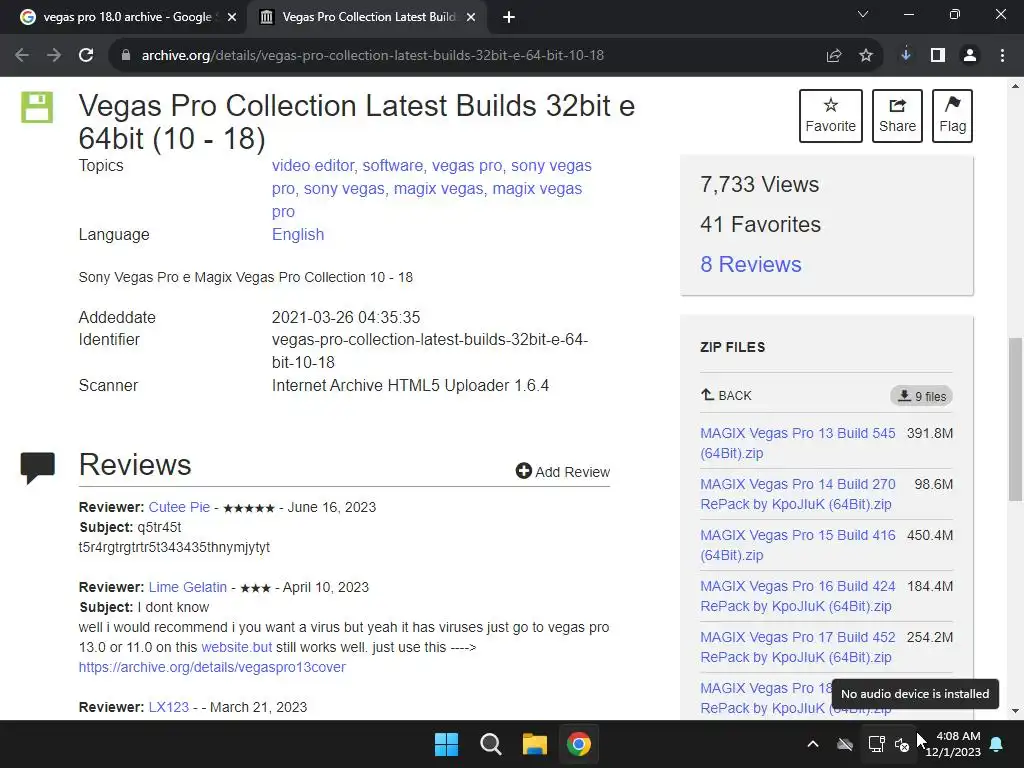Click the muted speaker tray icon
This screenshot has height=768, width=1024.
pyautogui.click(x=902, y=744)
